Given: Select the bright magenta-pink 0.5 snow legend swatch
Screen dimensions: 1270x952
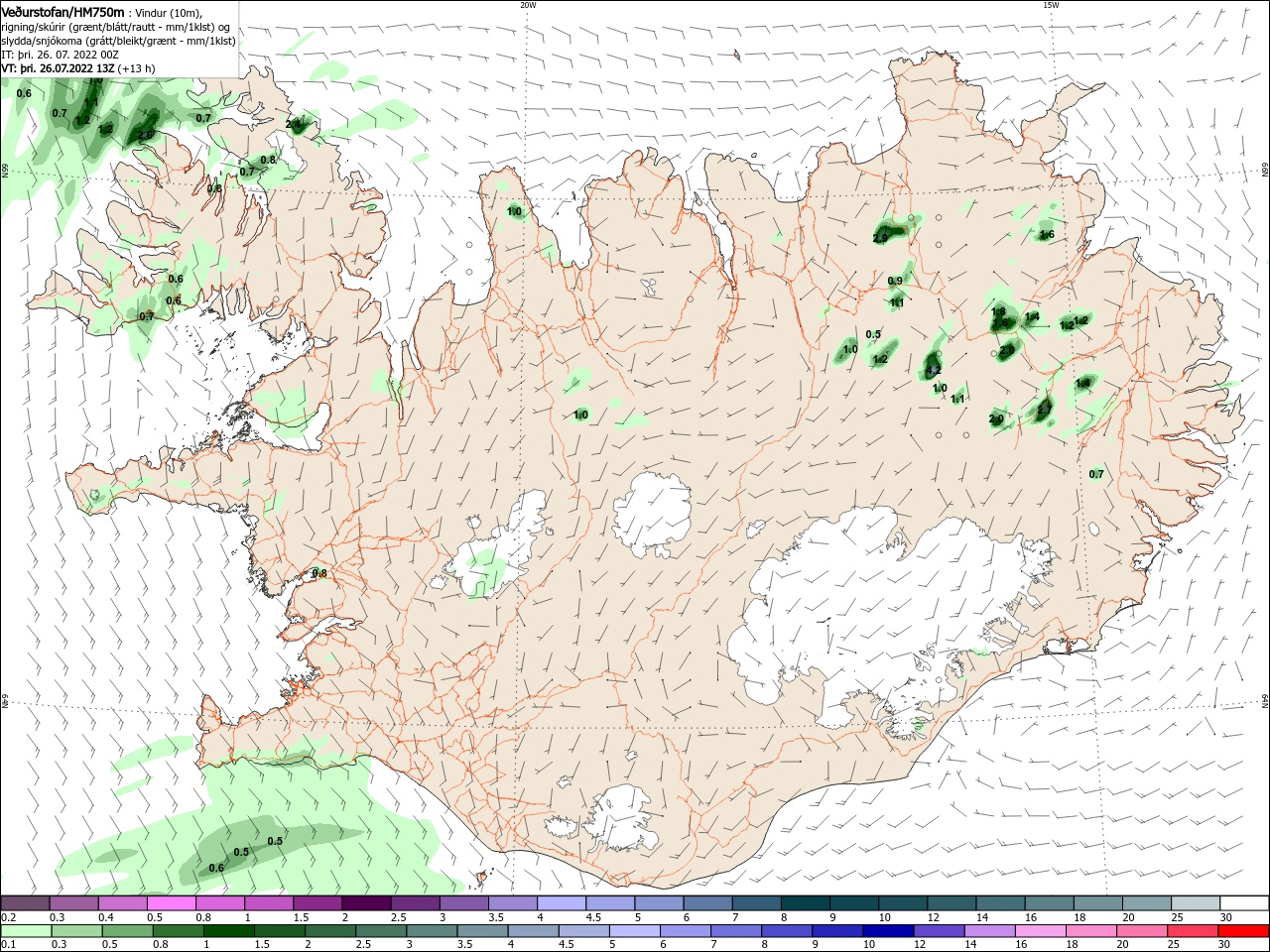Looking at the screenshot, I should [x=171, y=903].
